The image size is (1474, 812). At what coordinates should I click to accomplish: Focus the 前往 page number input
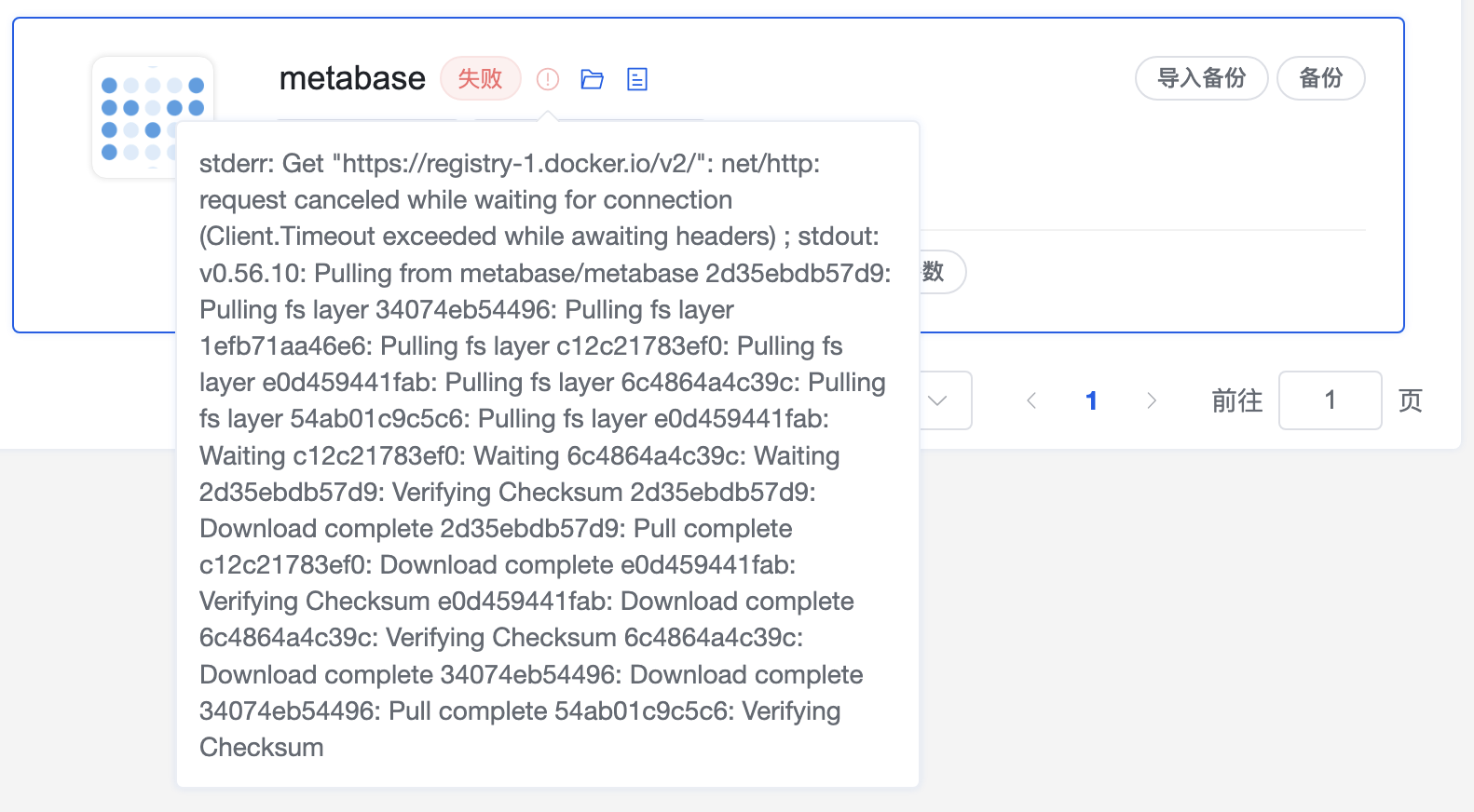pos(1330,400)
